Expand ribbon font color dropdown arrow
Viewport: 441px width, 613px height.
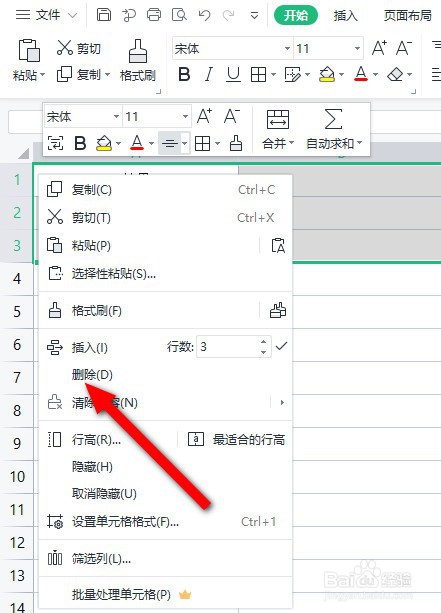[375, 74]
